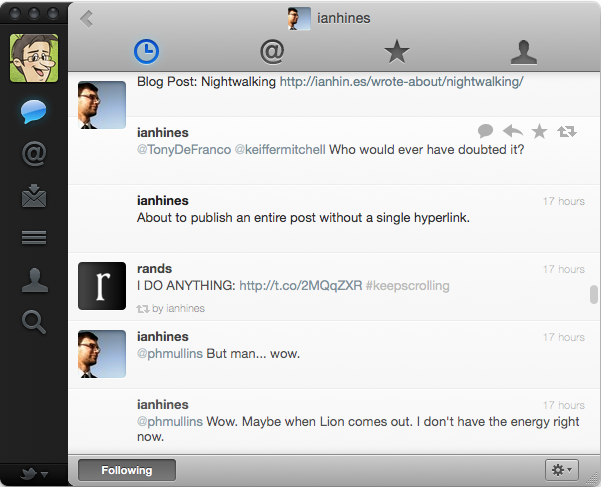Click ianhines avatar beside the Nightwalking post
601x487 pixels.
coord(102,105)
